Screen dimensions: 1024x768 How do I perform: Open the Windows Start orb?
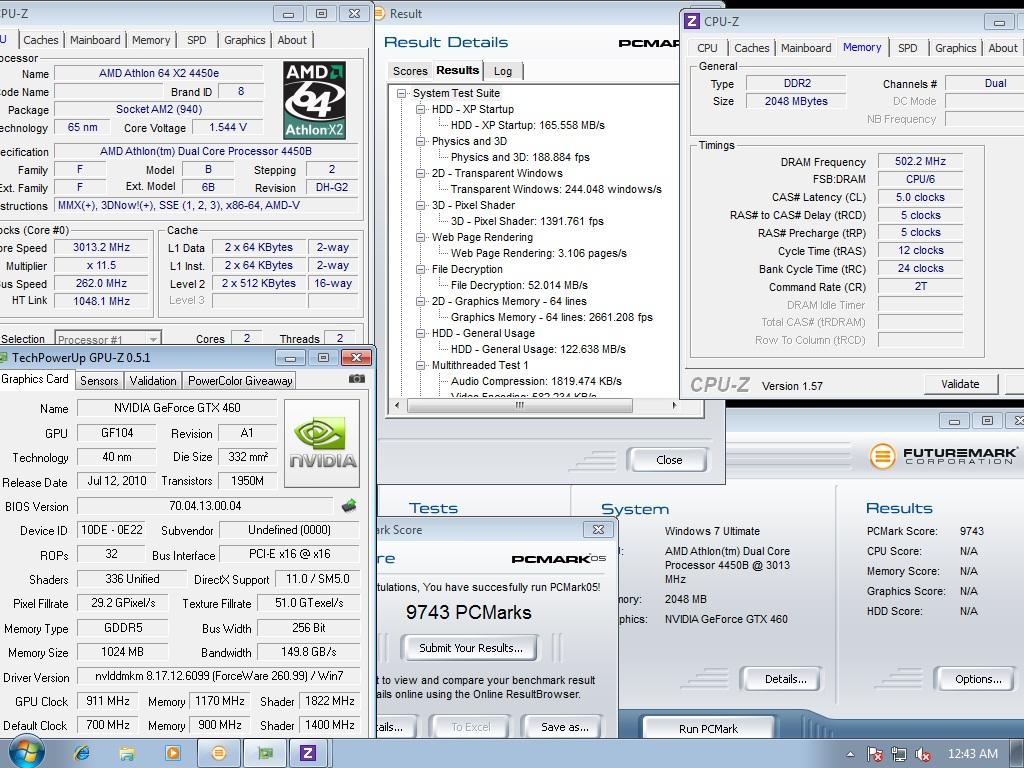26,754
